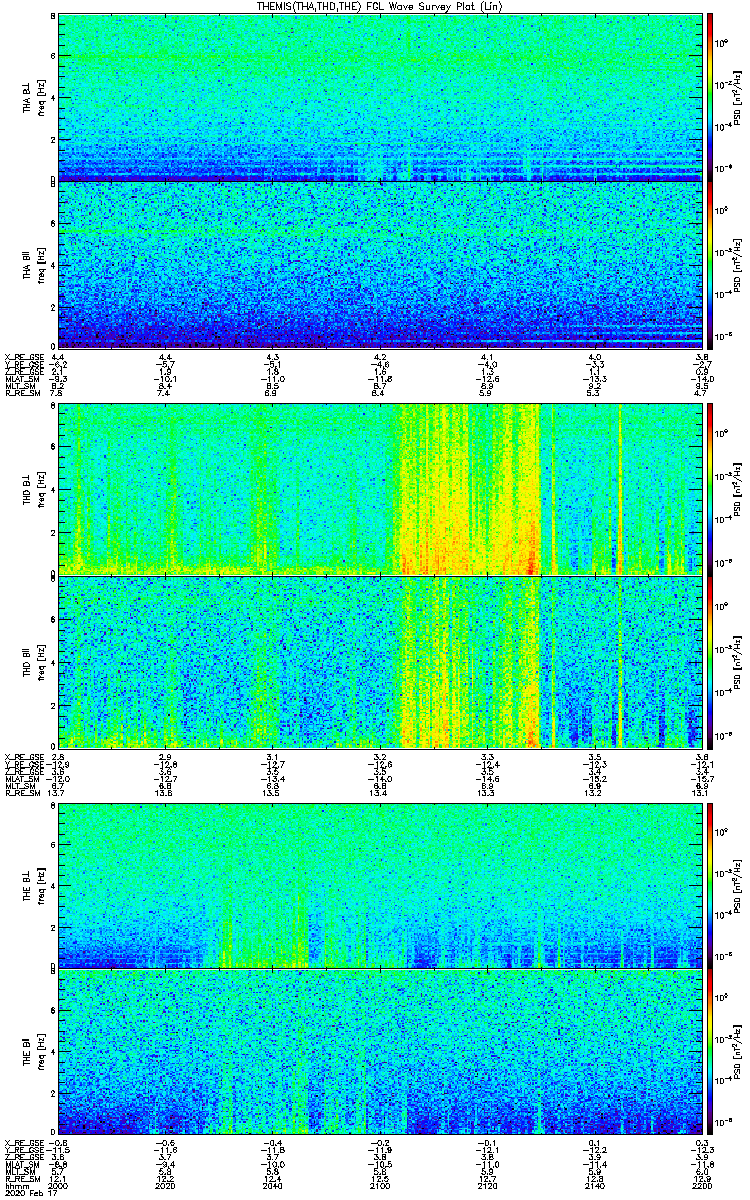Click the PSD color bar beside THD B-perpendicular
The height and width of the screenshot is (1200, 750).
click(x=711, y=489)
